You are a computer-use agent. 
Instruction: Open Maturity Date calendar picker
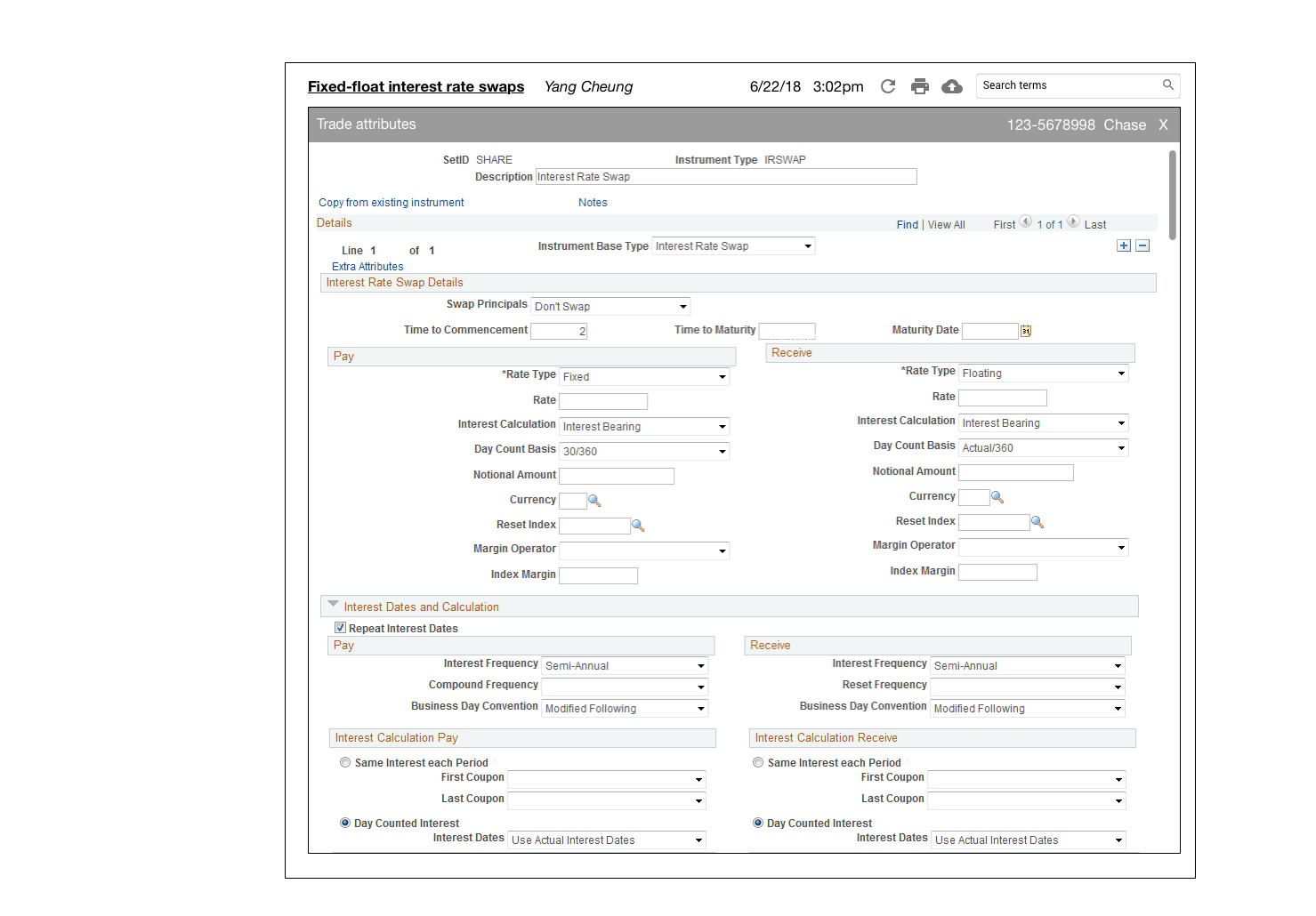pos(1026,331)
